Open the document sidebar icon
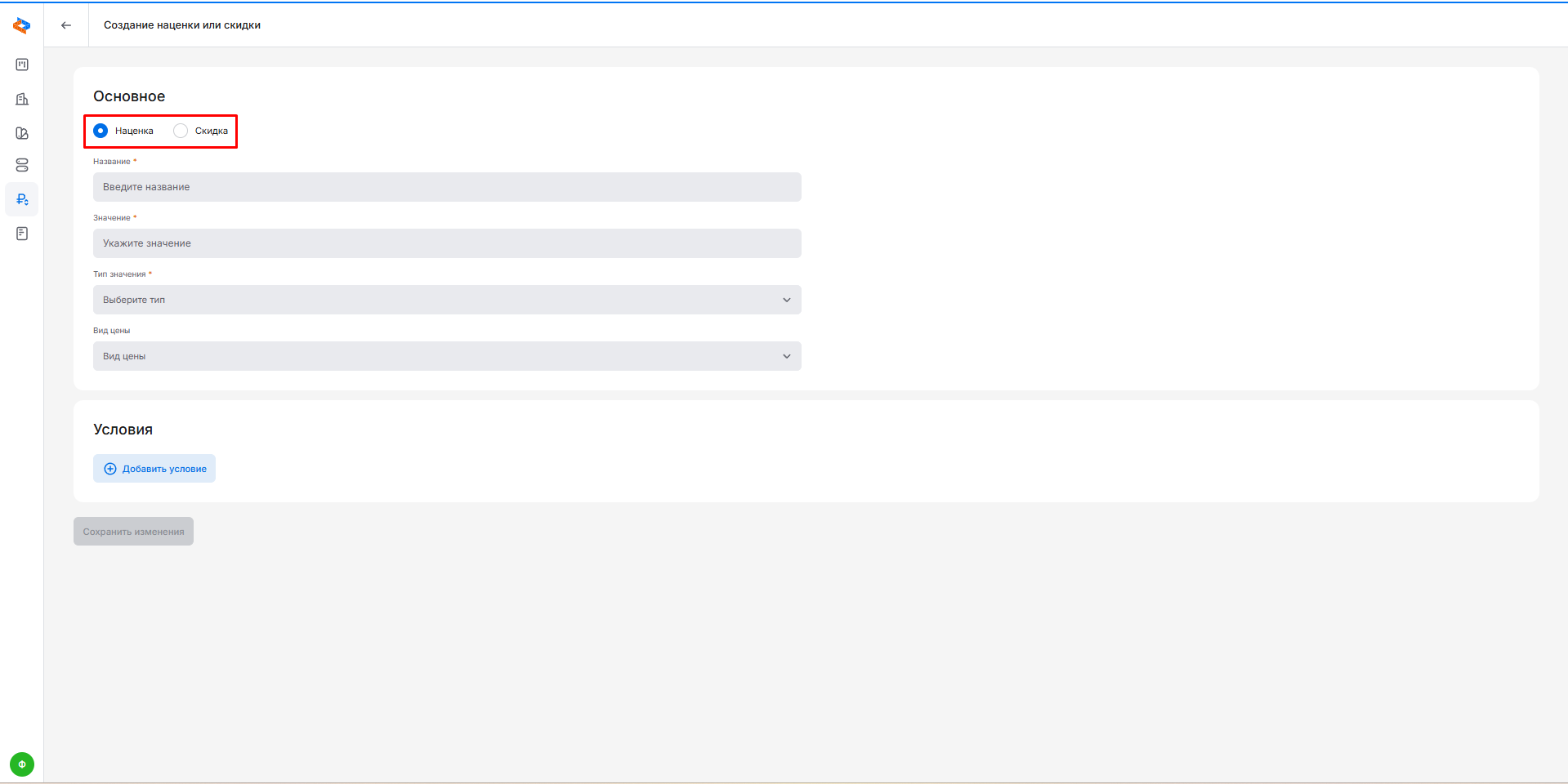This screenshot has width=1568, height=784. click(22, 234)
